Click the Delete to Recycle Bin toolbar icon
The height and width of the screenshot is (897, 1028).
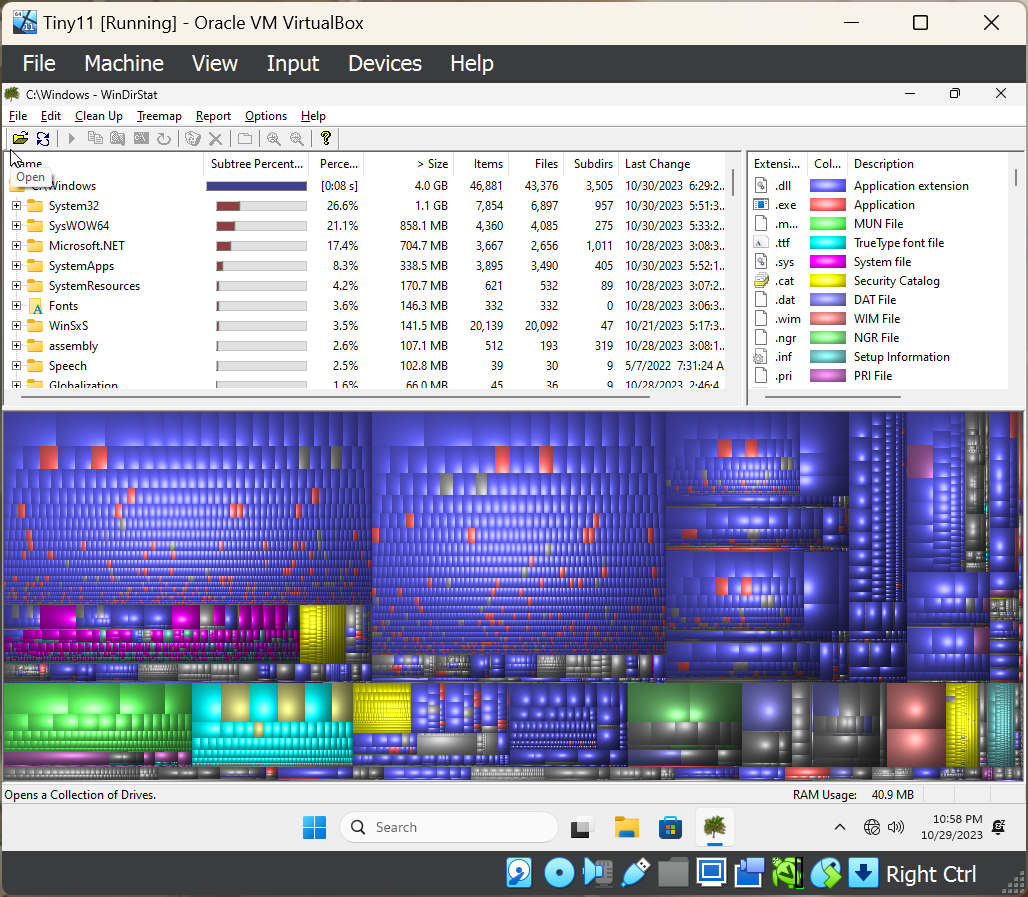point(193,138)
